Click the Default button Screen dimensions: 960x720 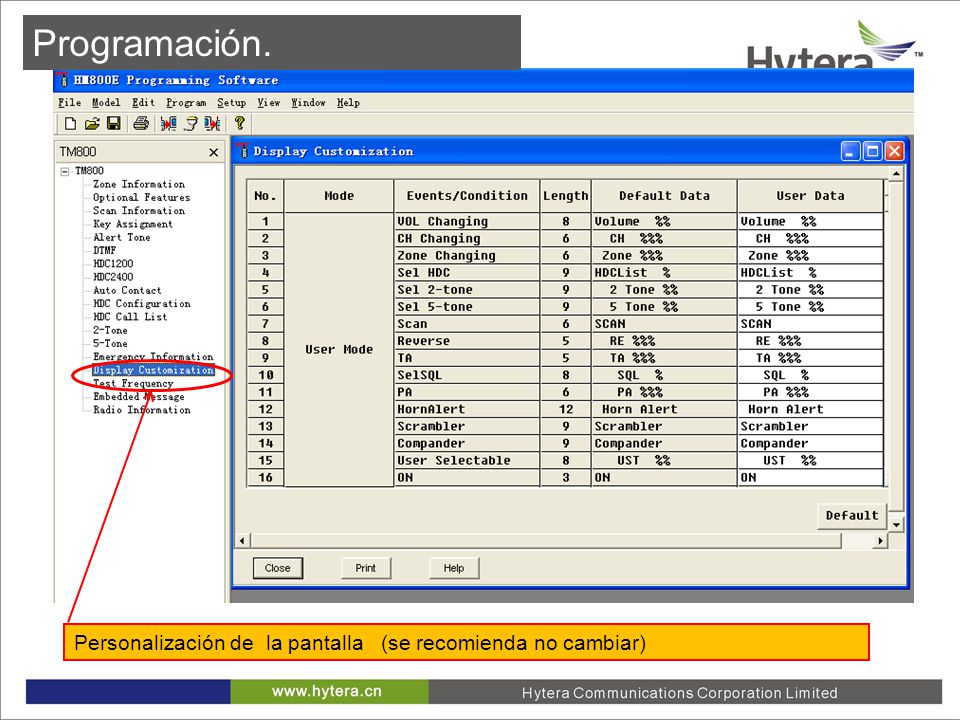point(852,516)
